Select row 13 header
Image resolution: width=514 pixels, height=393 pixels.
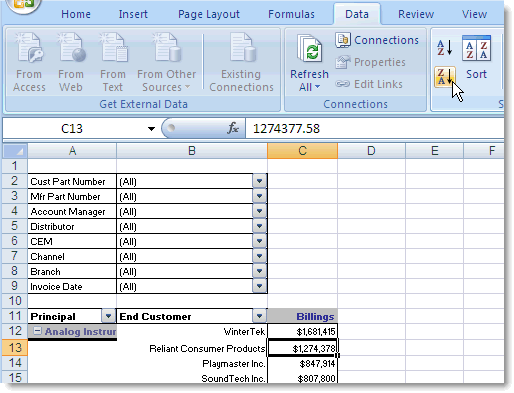[15, 347]
